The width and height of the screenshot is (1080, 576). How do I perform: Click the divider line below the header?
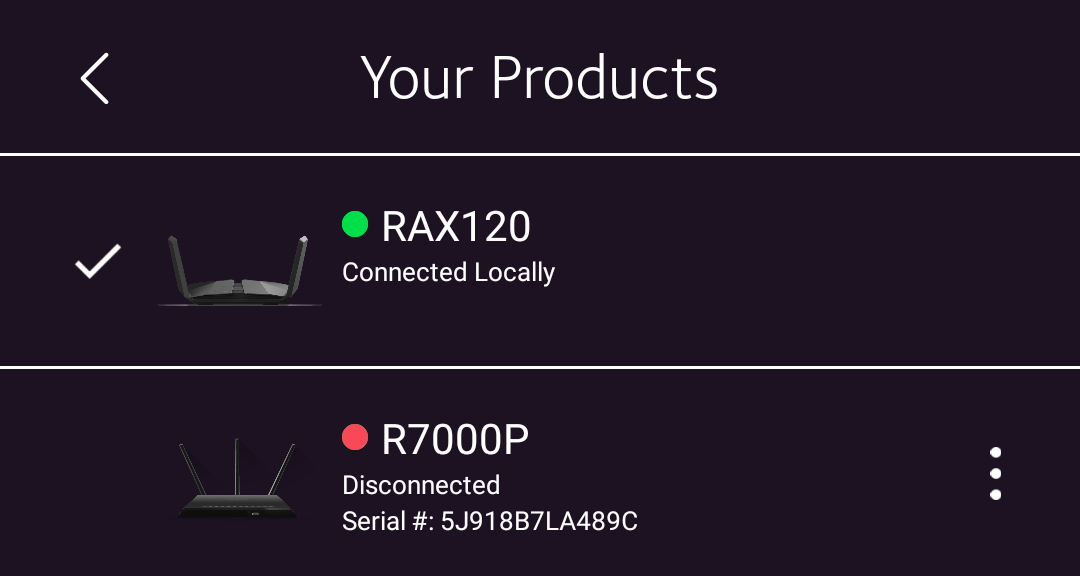[x=540, y=154]
